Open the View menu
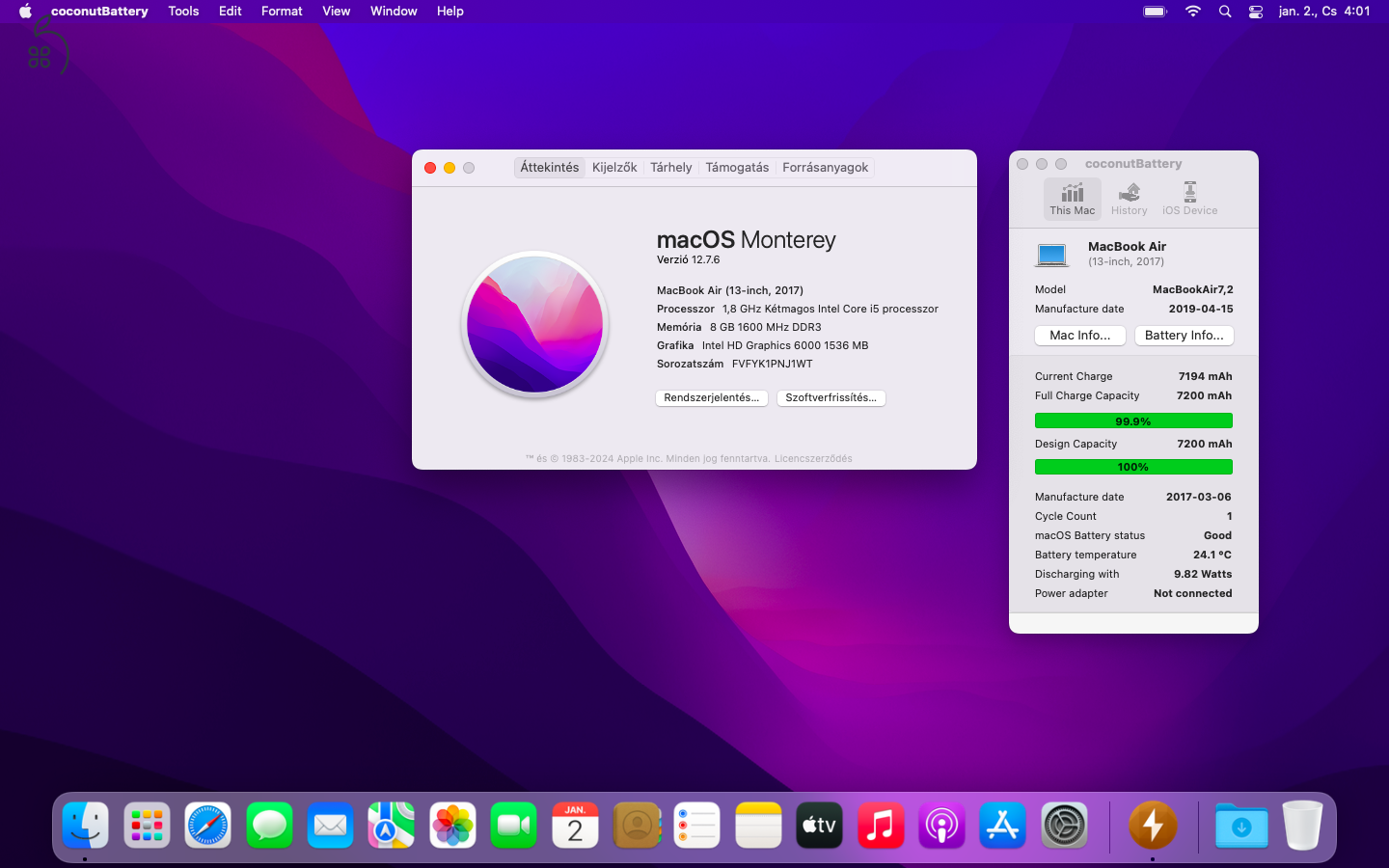1389x868 pixels. pyautogui.click(x=337, y=12)
